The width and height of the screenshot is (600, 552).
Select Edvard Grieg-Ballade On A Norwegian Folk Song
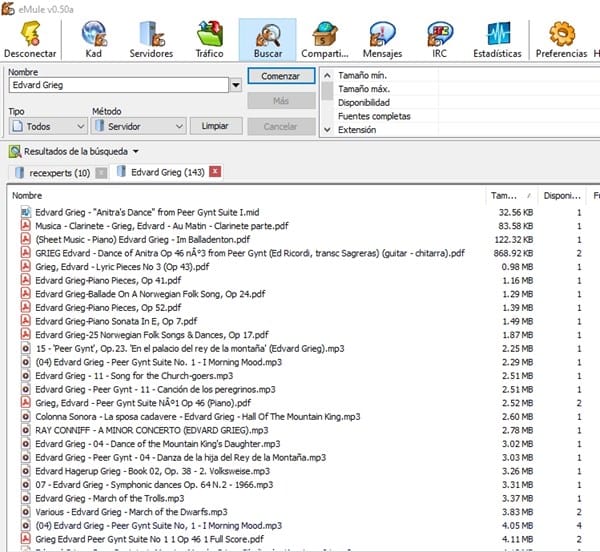(150, 294)
